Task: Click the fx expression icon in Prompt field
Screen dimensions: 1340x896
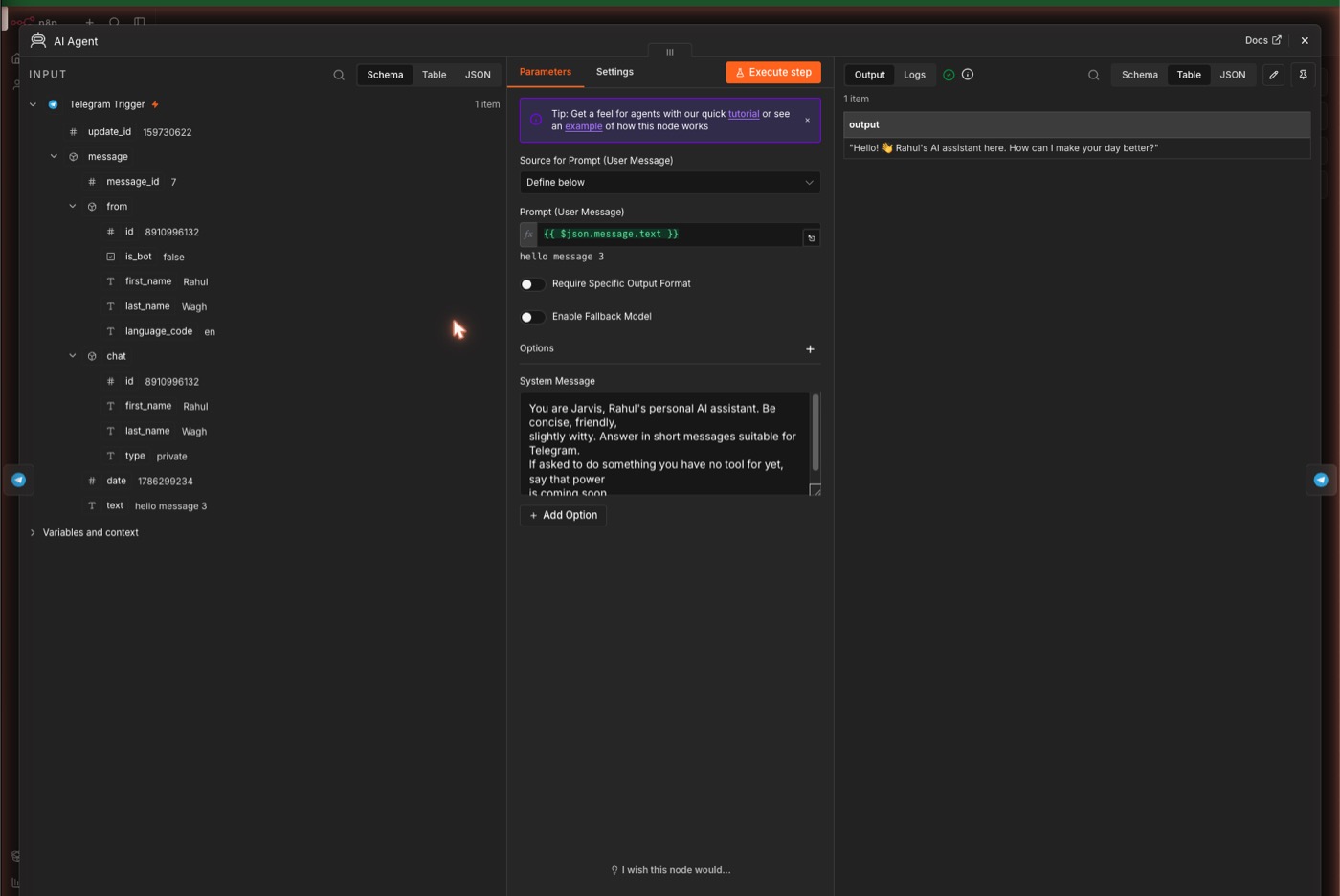Action: (528, 235)
